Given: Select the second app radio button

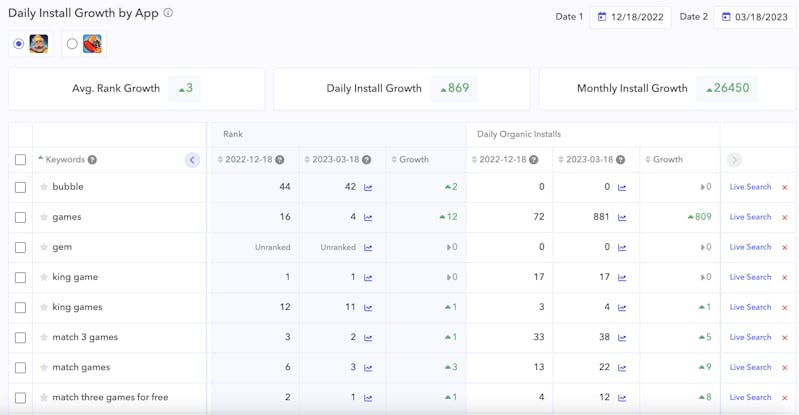Looking at the screenshot, I should (x=72, y=44).
